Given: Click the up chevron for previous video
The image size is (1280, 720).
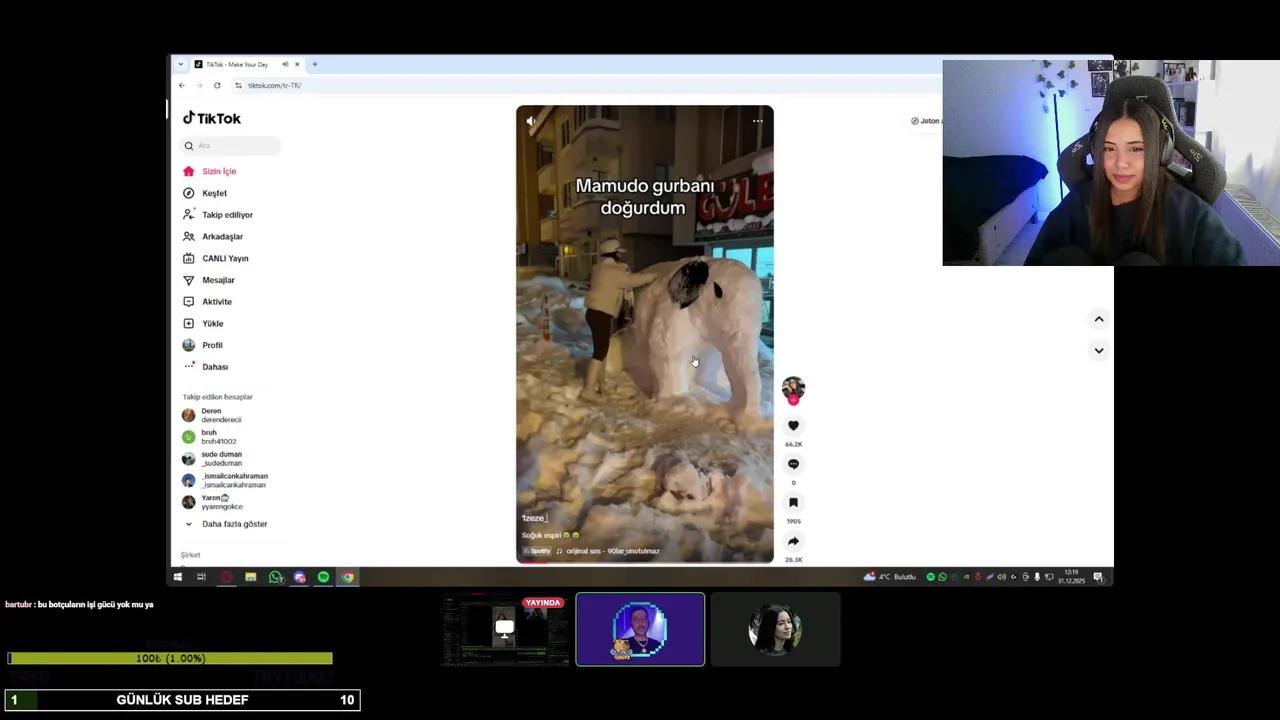Looking at the screenshot, I should tap(1098, 318).
